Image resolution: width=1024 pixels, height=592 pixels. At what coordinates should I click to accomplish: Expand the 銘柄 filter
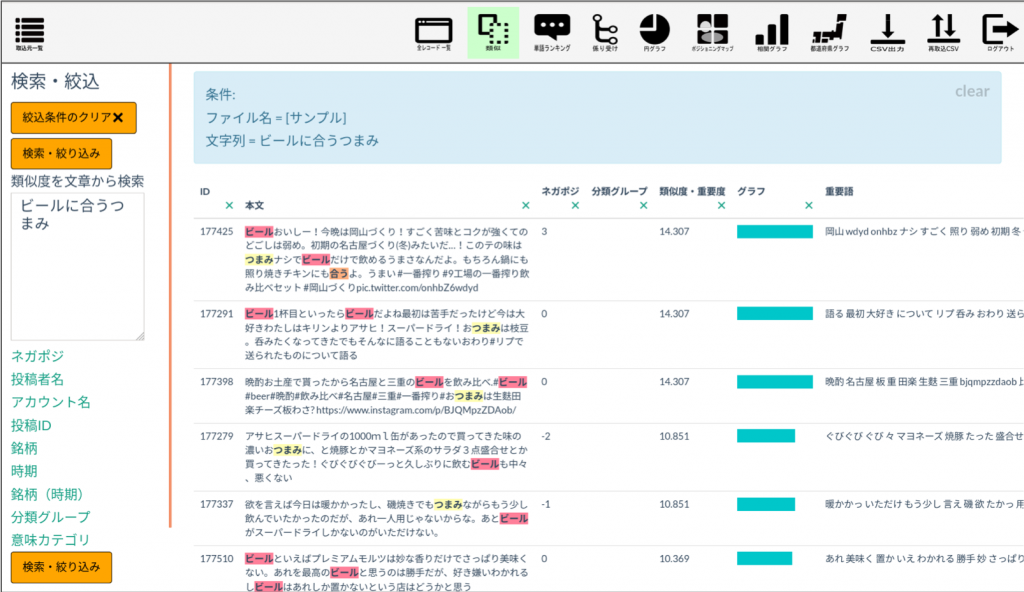[x=24, y=448]
